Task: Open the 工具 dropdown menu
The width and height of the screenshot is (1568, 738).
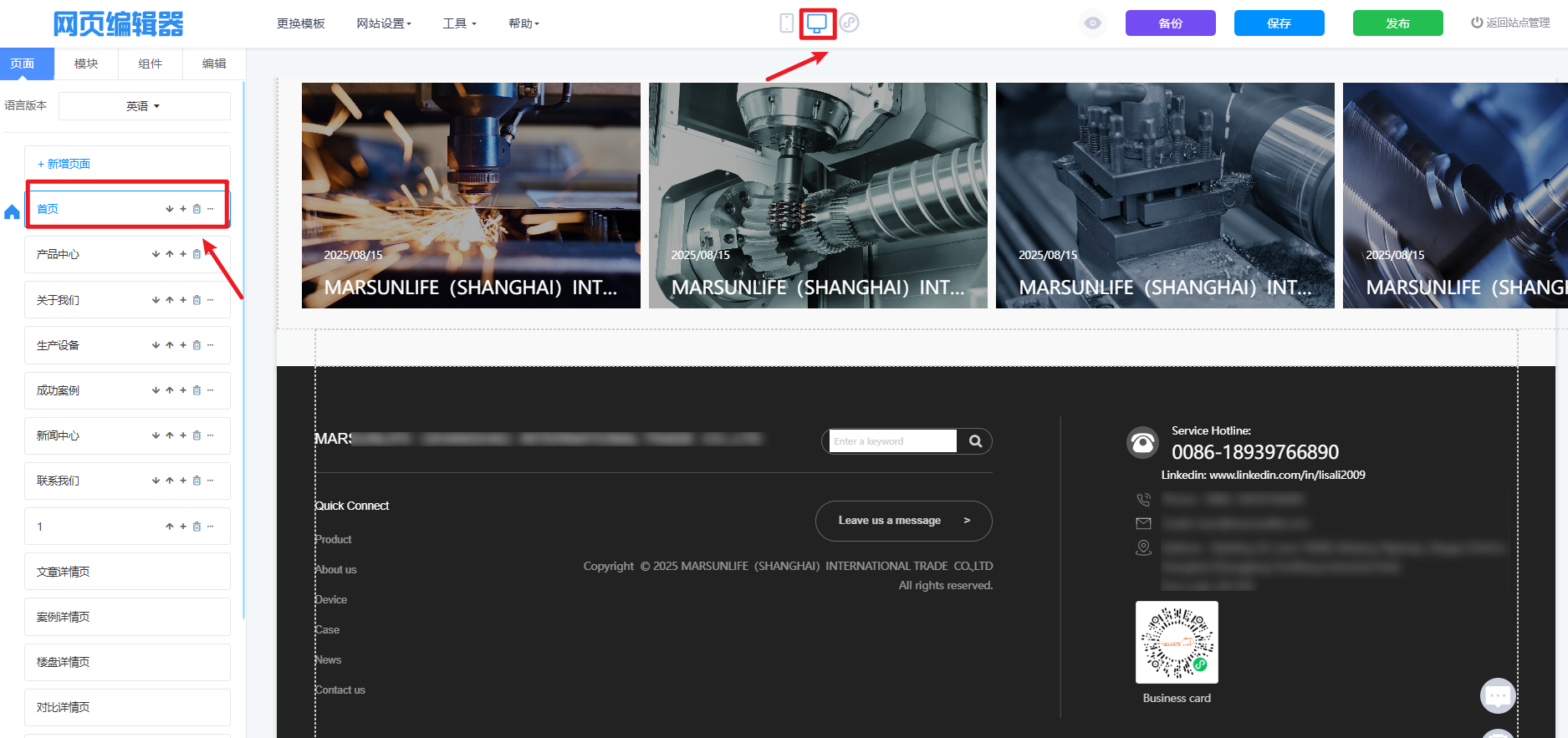Action: (x=459, y=23)
